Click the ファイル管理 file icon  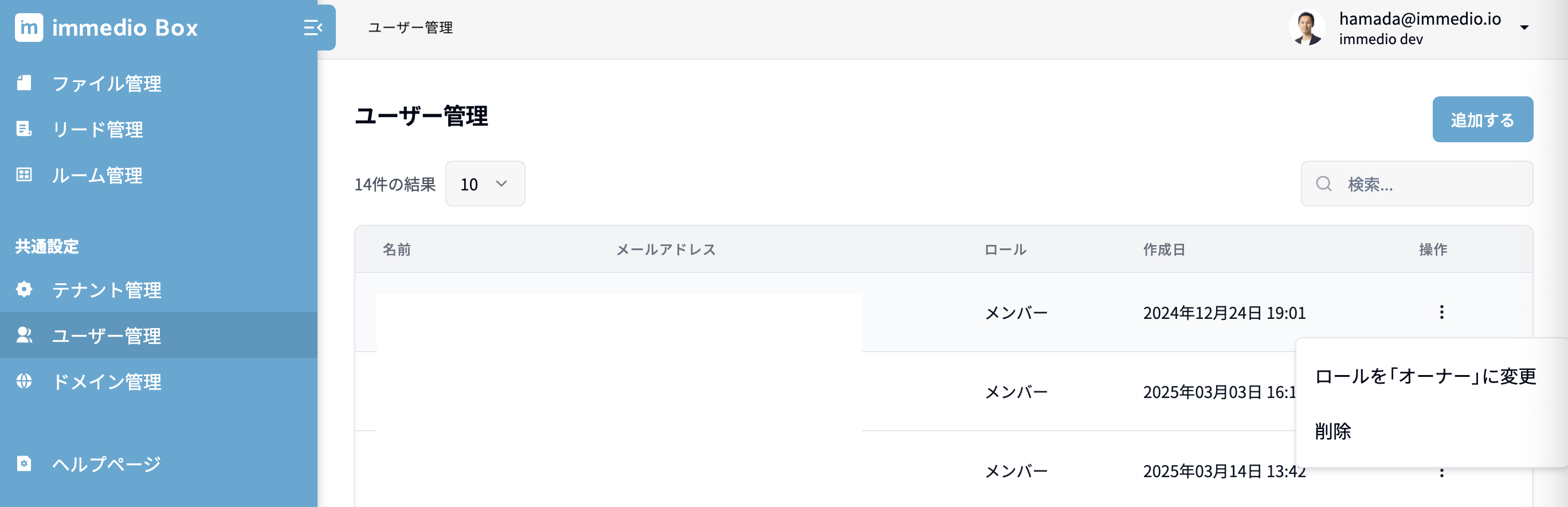pos(23,83)
